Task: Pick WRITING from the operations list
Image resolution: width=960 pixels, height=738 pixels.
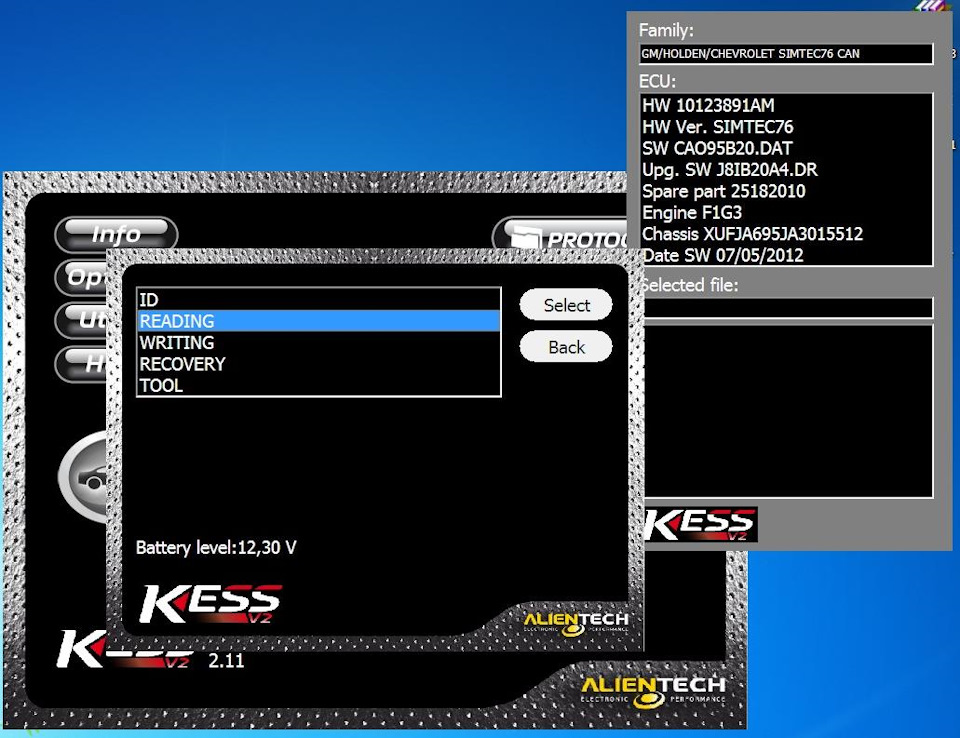Action: click(x=318, y=342)
